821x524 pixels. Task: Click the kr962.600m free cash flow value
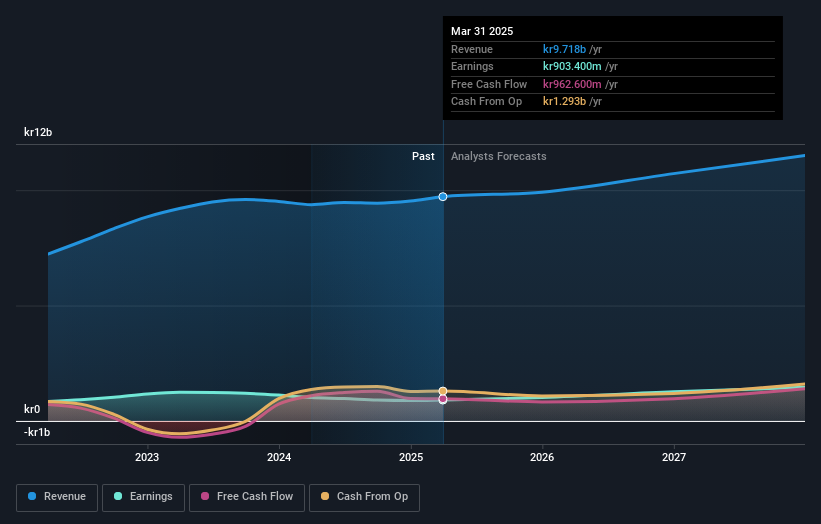point(572,84)
